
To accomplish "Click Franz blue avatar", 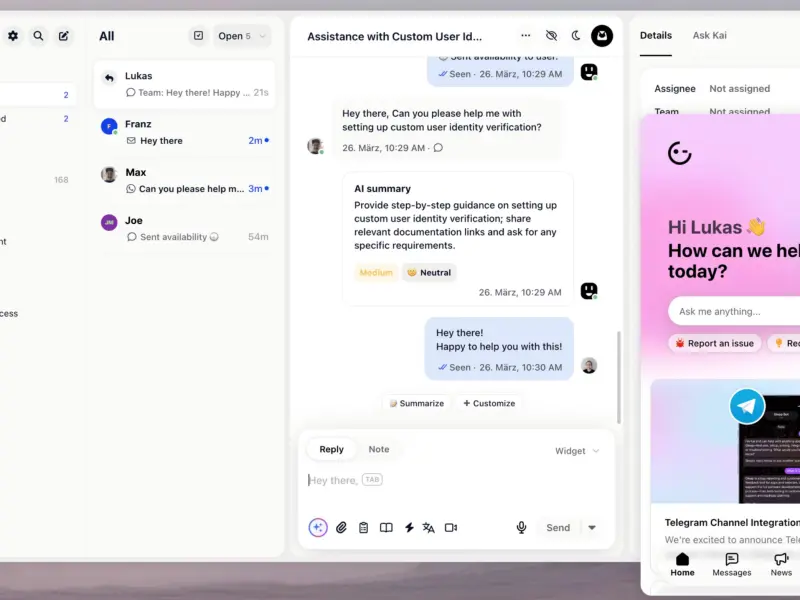I will (x=109, y=126).
